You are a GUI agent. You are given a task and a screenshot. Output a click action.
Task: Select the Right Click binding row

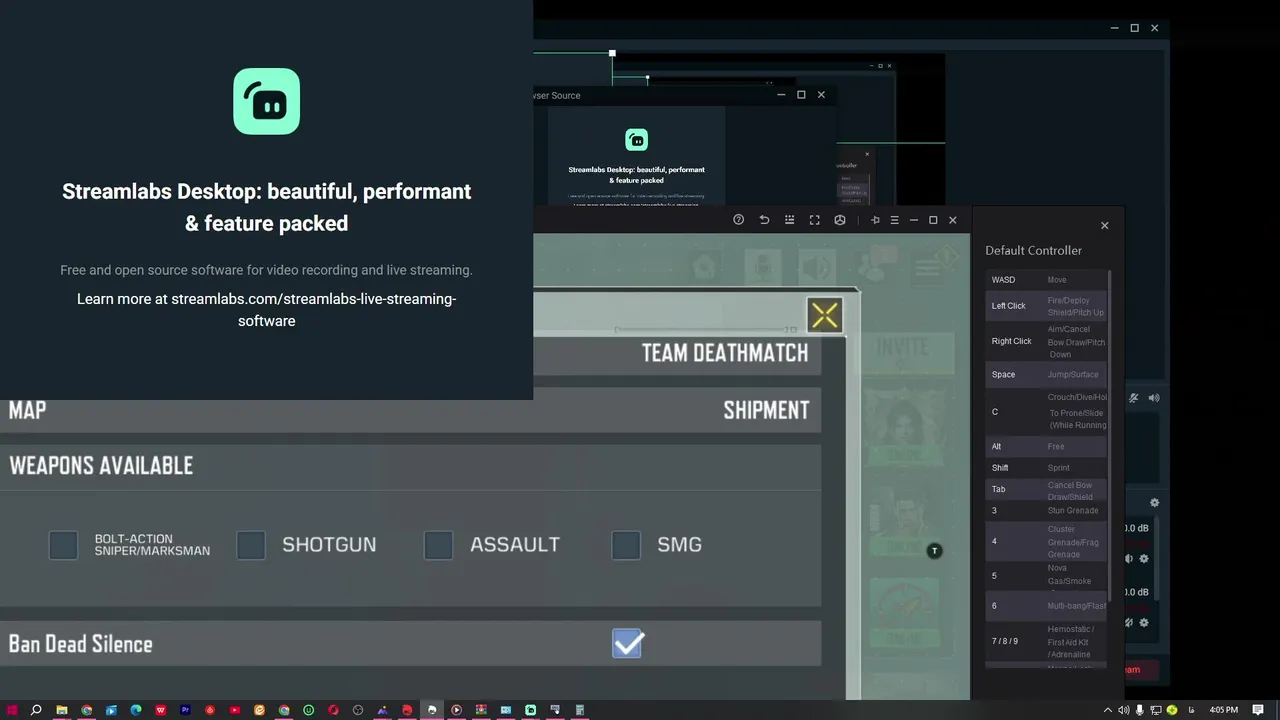tap(1047, 341)
